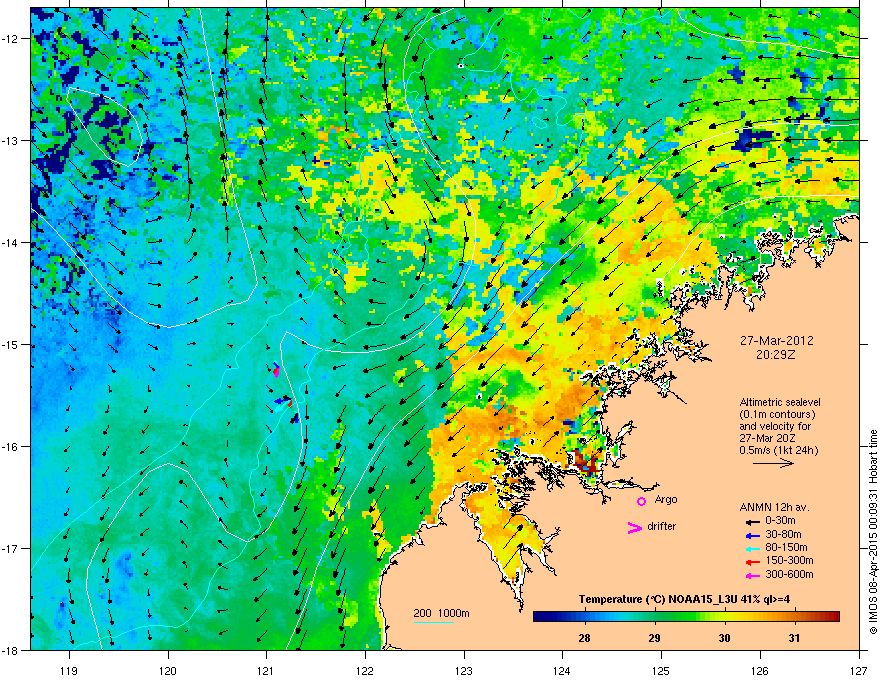Click the 'ANMN 12h av.' heading

[774, 507]
